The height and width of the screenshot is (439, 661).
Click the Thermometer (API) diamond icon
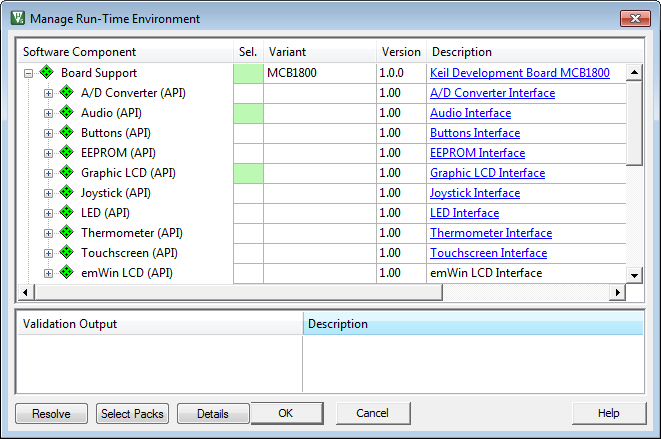(67, 233)
